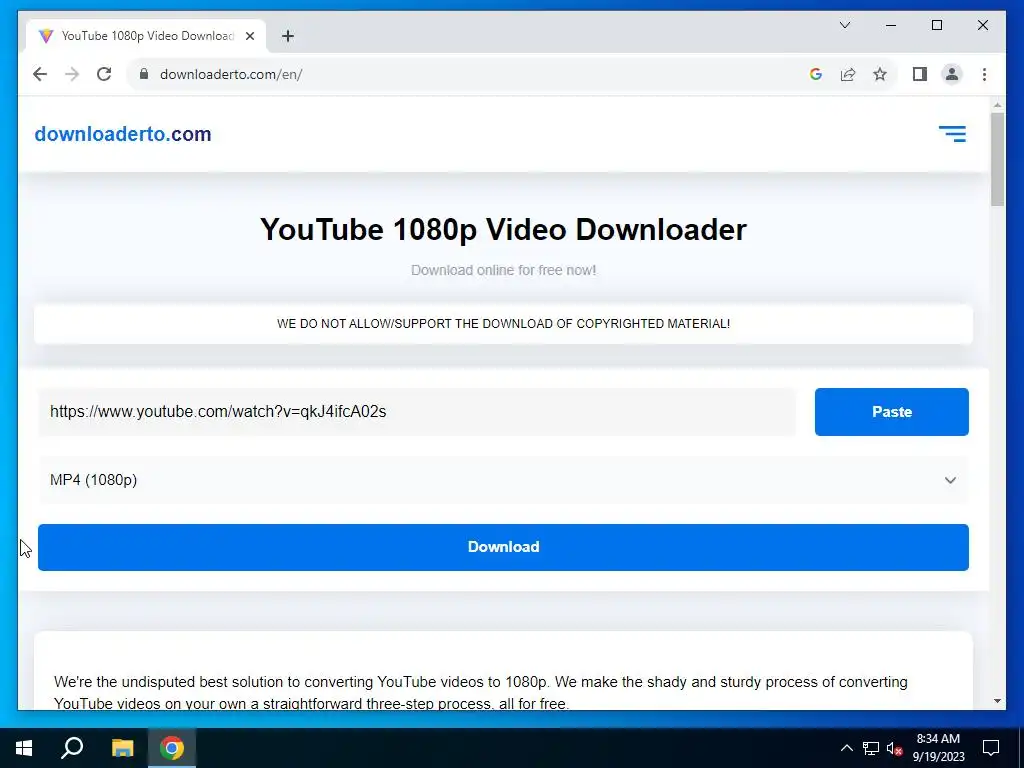Click the Google icon in address bar

pos(816,74)
